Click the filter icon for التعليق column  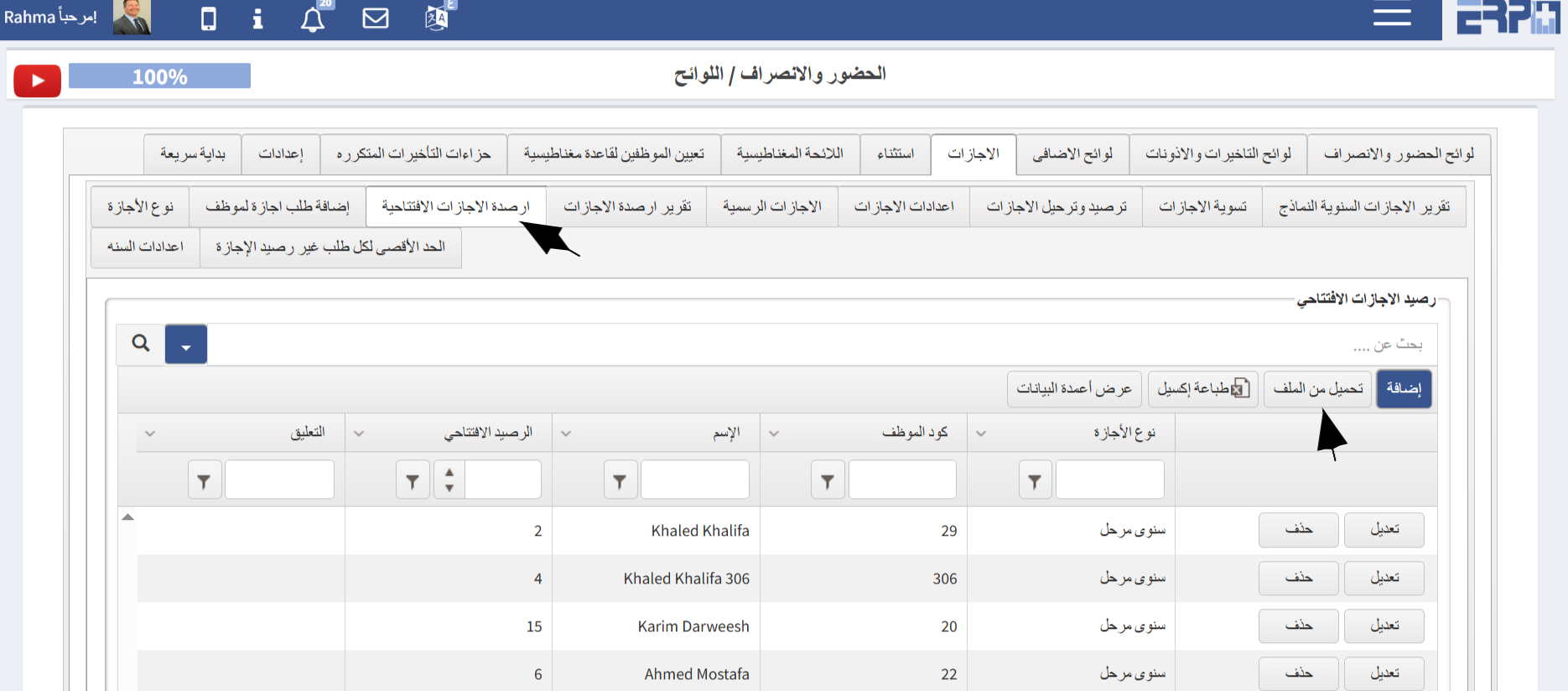tap(205, 481)
